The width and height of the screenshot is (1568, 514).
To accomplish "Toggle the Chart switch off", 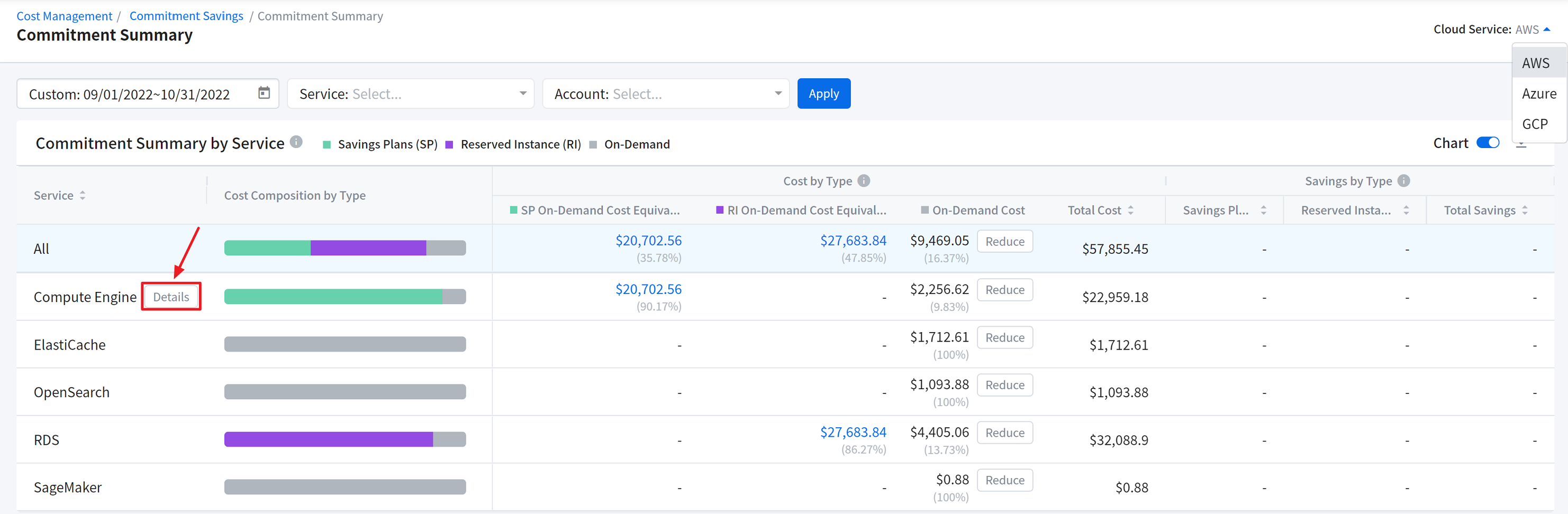I will pos(1488,143).
